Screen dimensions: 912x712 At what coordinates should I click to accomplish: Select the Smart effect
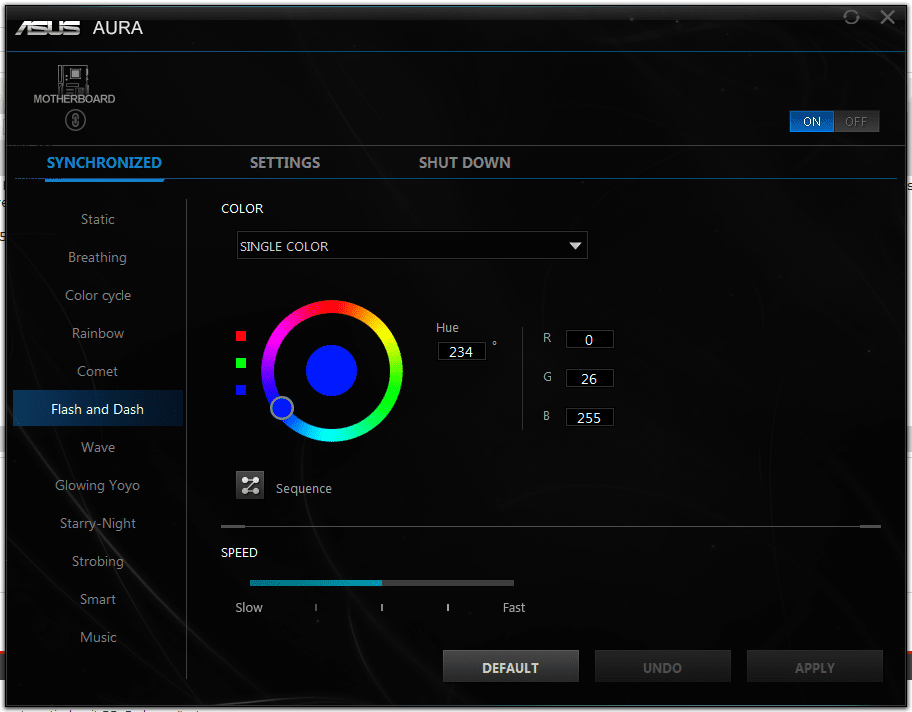tap(98, 599)
